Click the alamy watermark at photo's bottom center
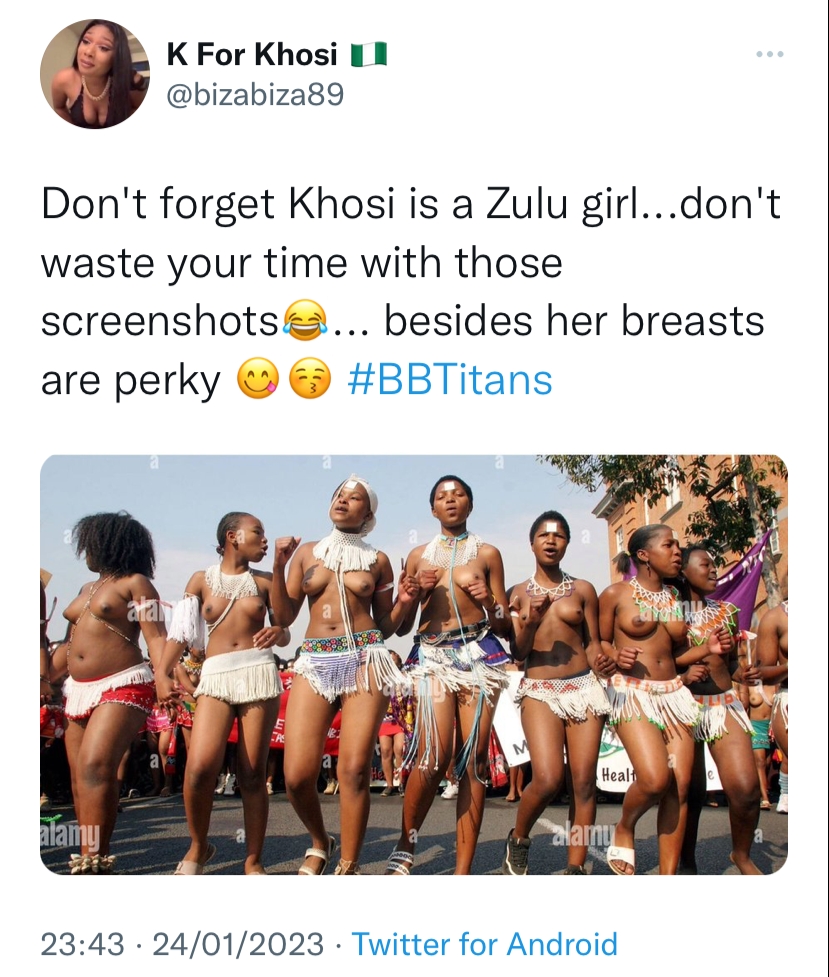This screenshot has width=829, height=977. 585,835
